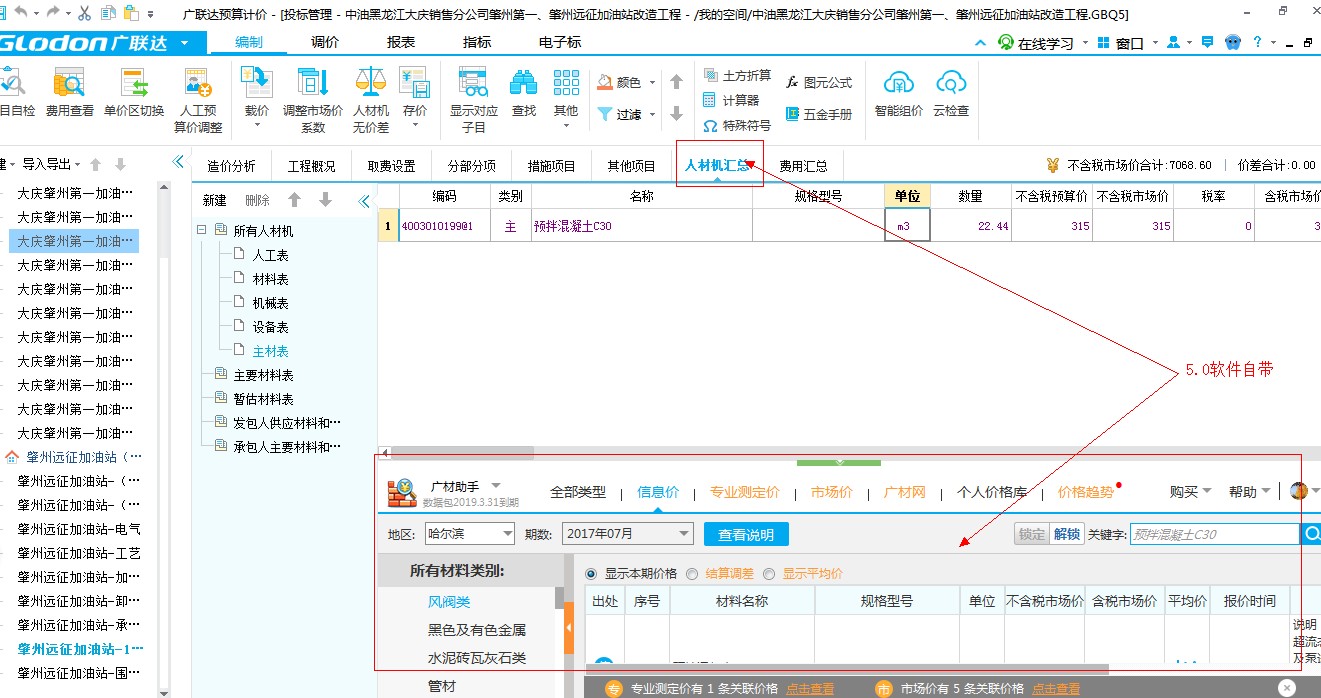Click the cut scissors icon in title bar

click(x=84, y=14)
